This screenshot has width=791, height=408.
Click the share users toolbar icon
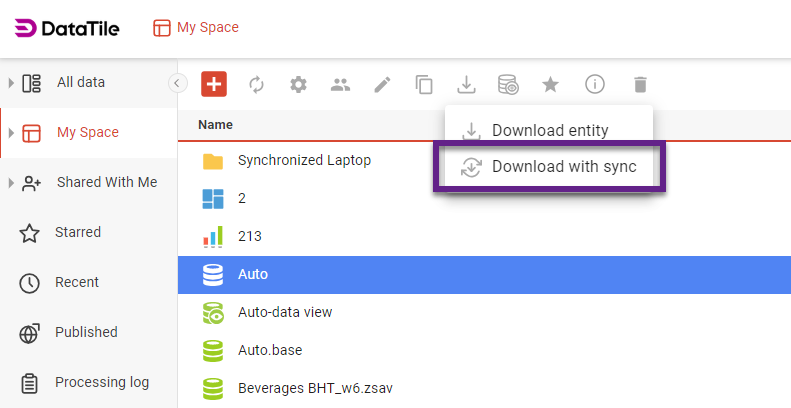(340, 85)
